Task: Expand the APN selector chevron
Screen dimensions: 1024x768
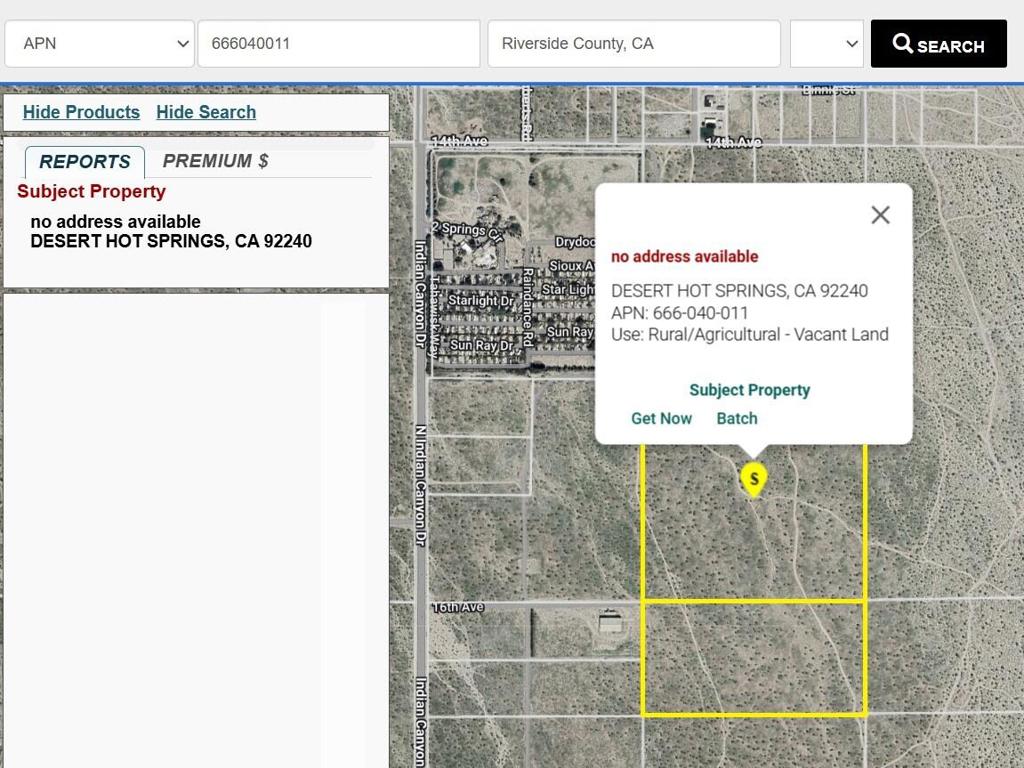Action: click(x=182, y=43)
